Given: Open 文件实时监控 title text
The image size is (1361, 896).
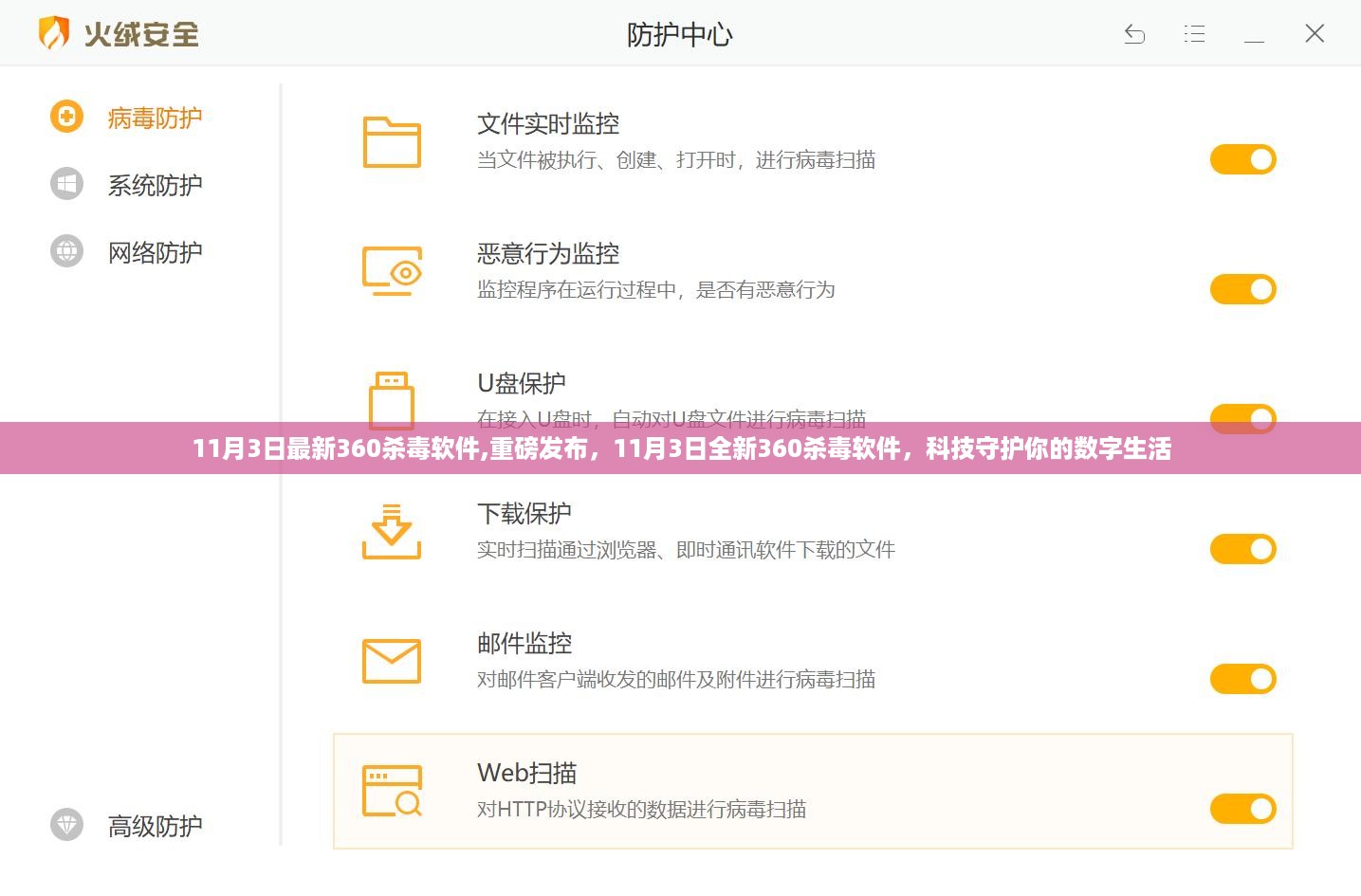Looking at the screenshot, I should pos(548,124).
